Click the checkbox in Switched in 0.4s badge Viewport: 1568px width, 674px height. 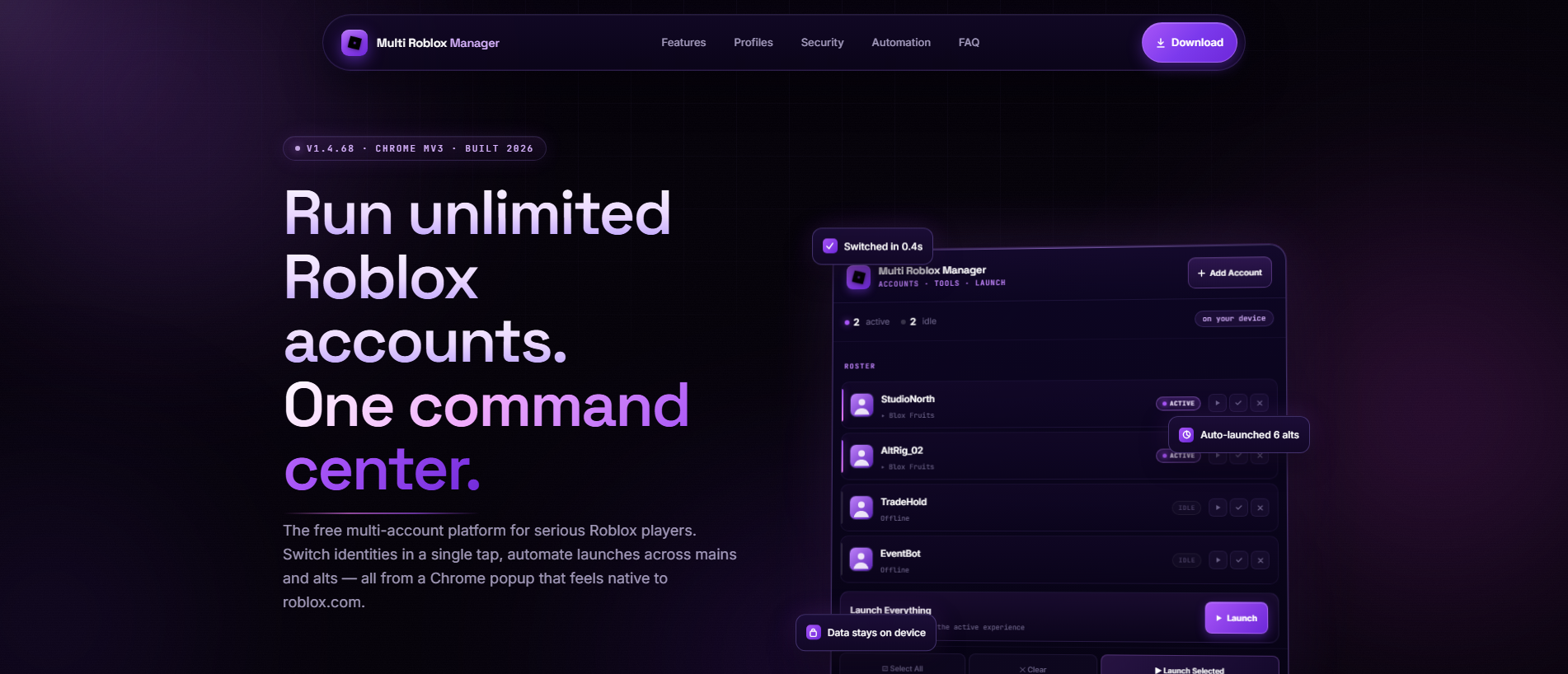[830, 246]
